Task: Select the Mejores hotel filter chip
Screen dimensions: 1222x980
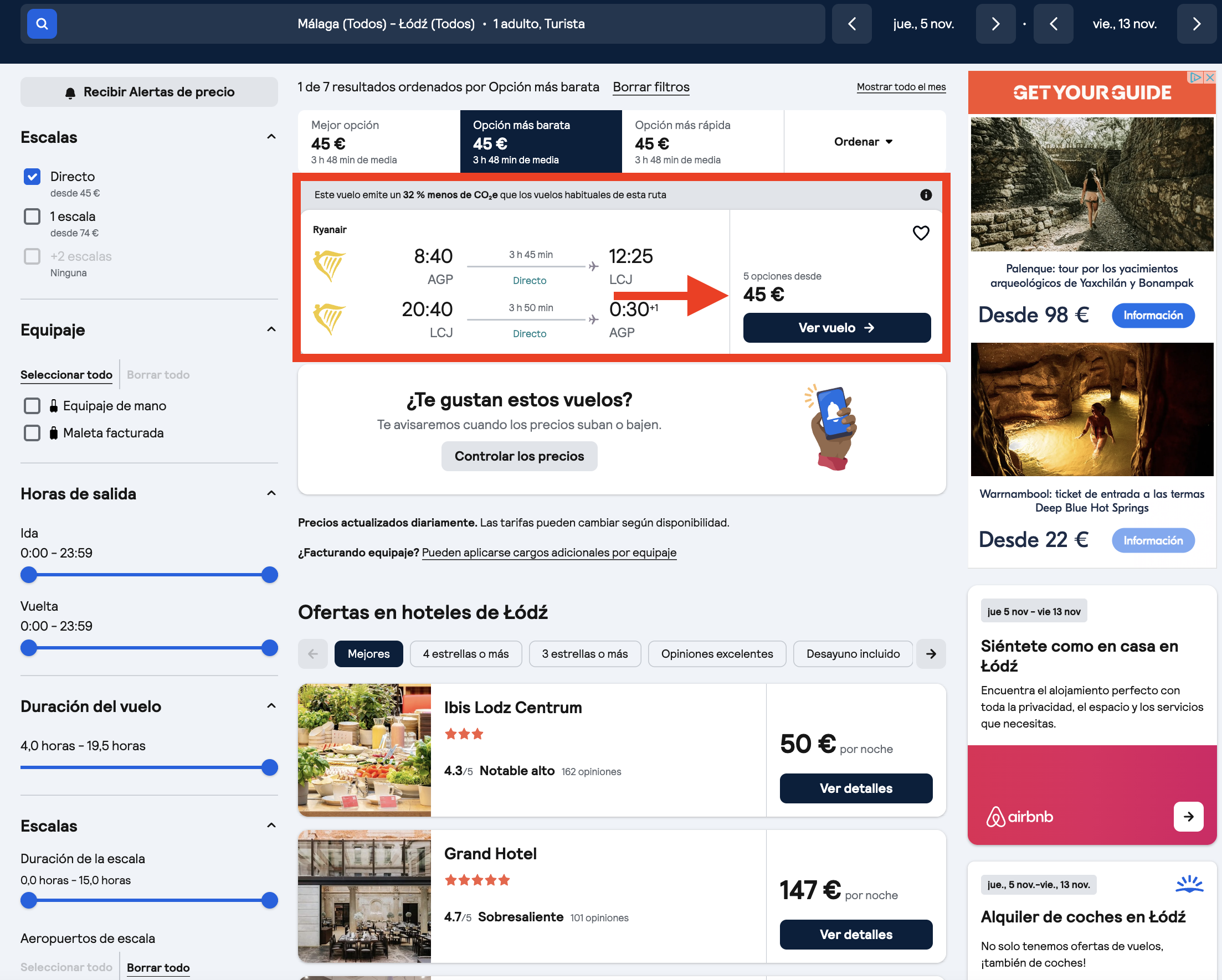Action: click(x=368, y=654)
